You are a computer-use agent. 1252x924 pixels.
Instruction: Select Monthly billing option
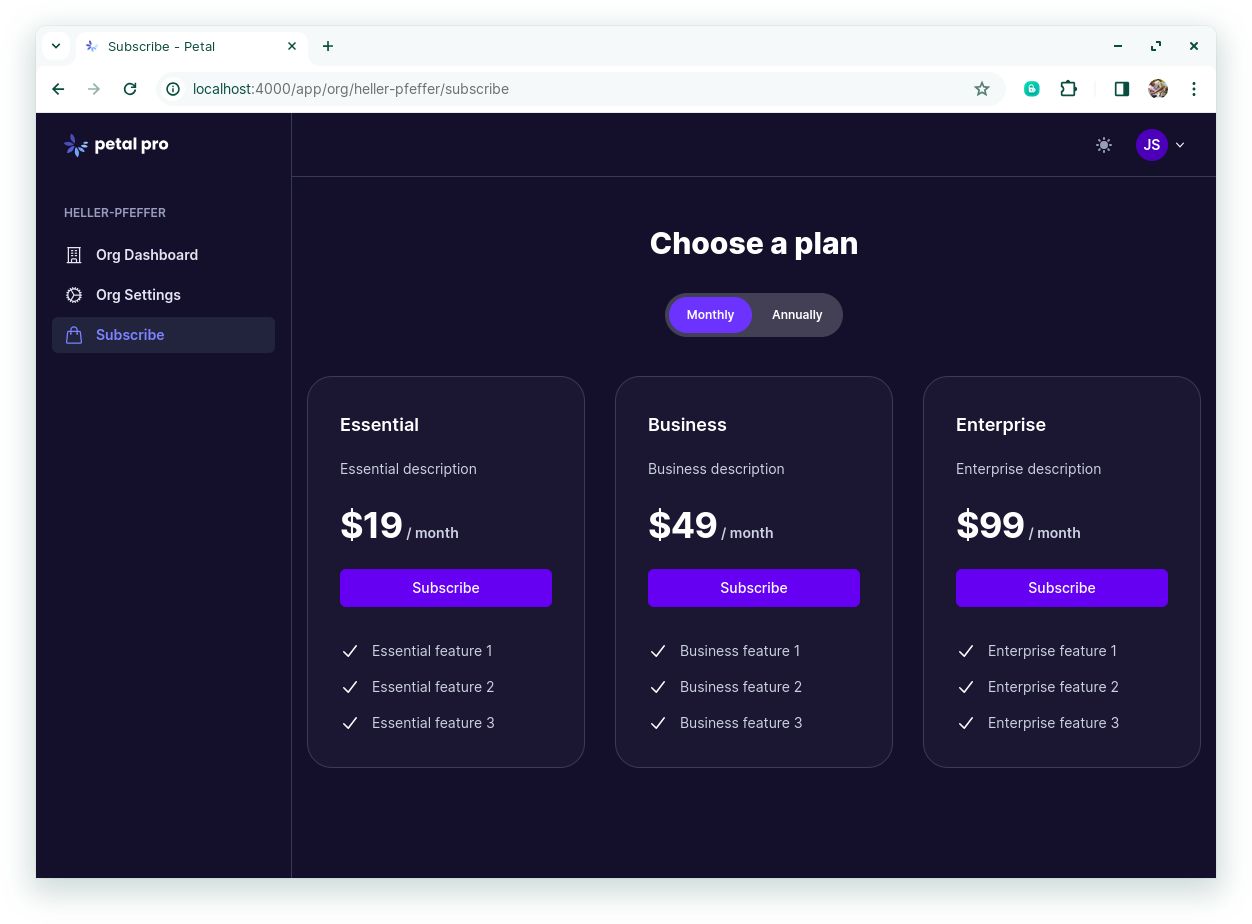tap(710, 315)
